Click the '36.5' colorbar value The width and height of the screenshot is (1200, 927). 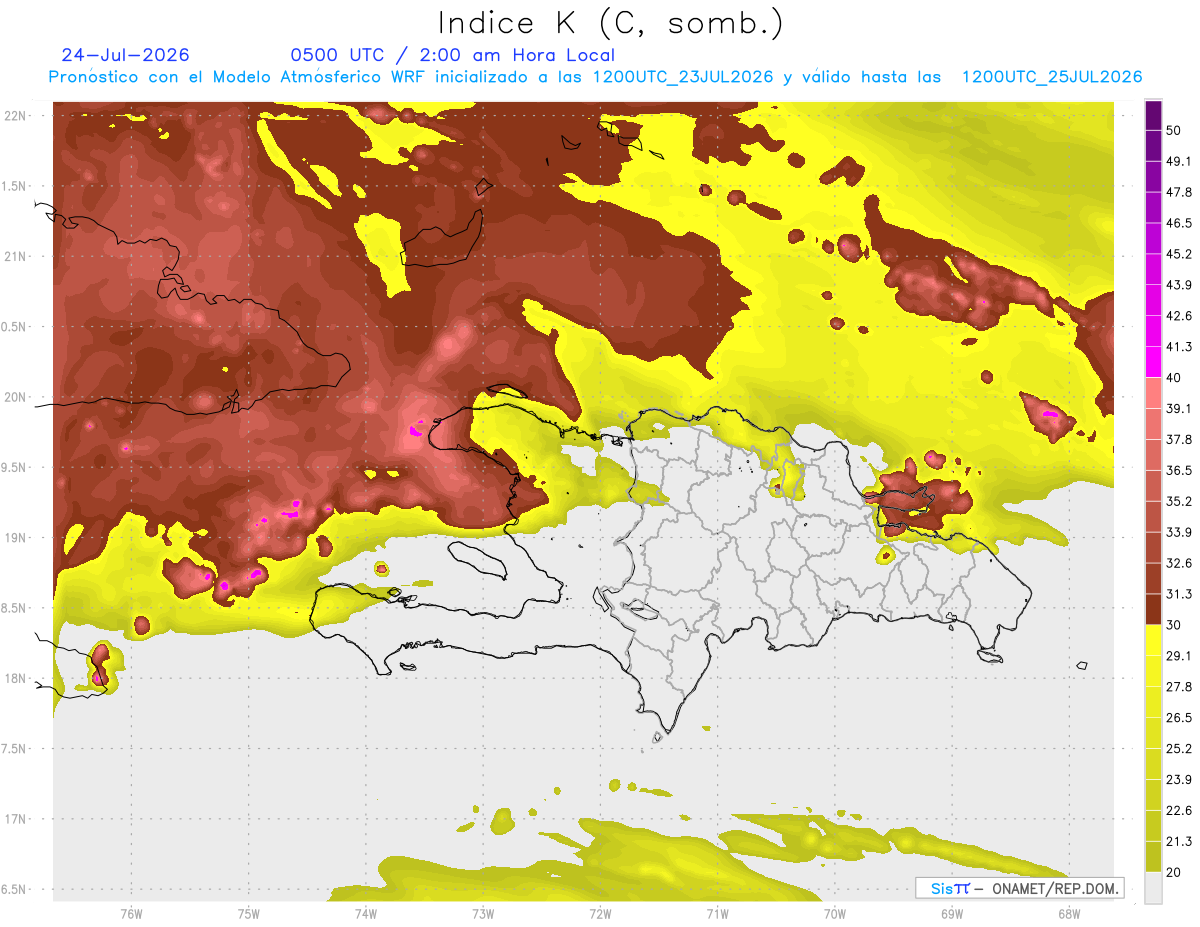(1179, 470)
